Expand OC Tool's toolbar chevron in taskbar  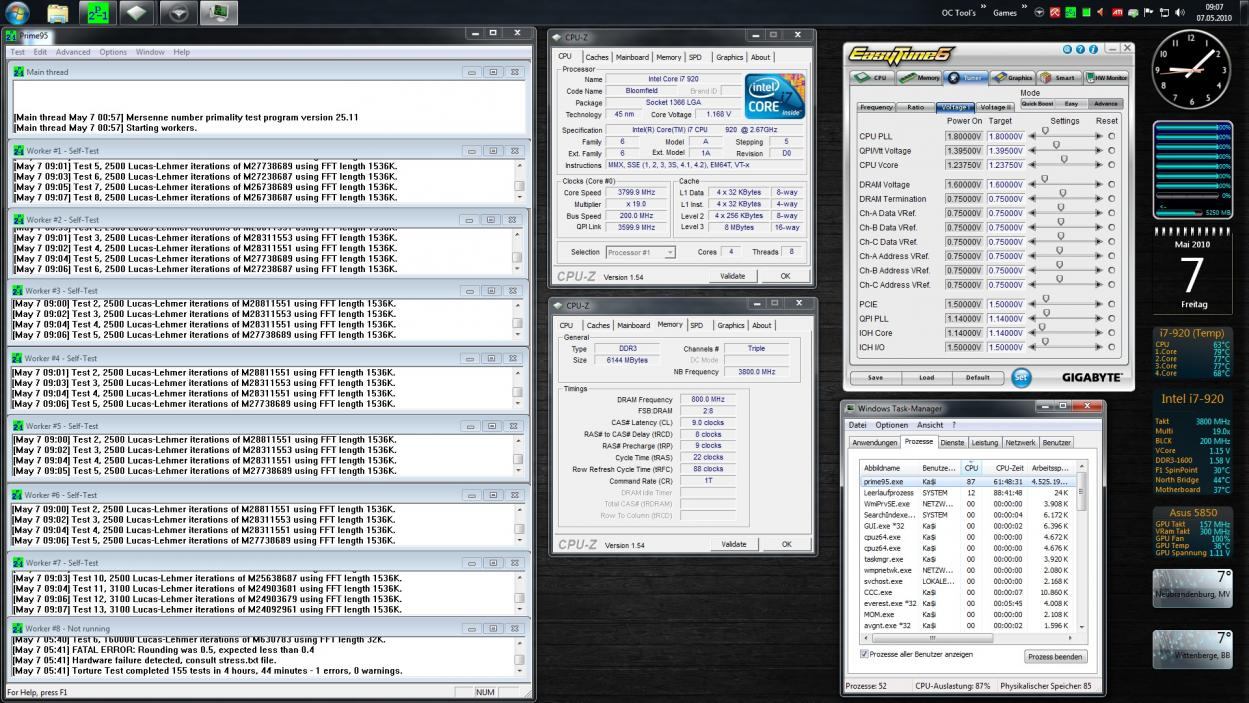[x=982, y=8]
